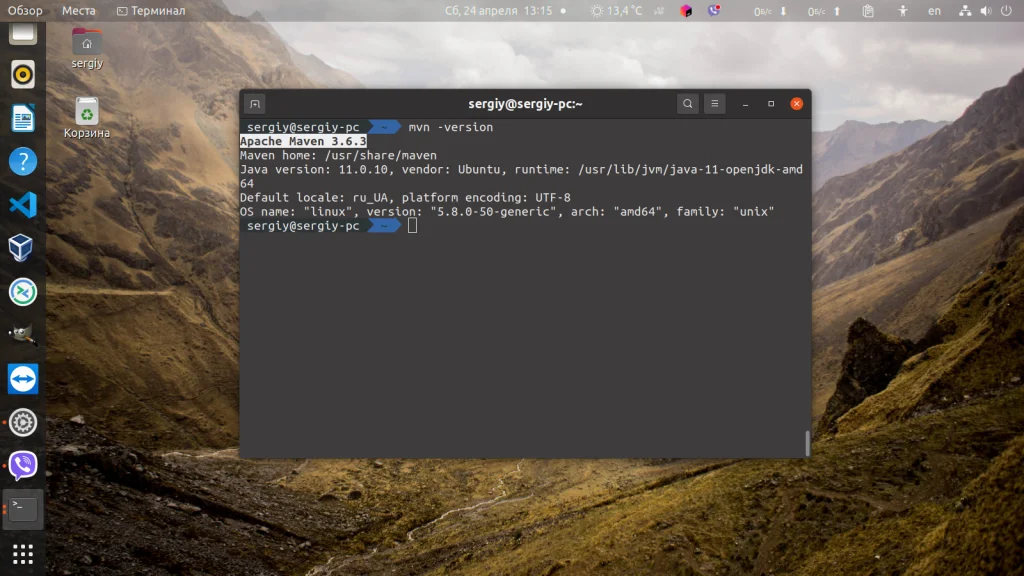This screenshot has height=576, width=1024.
Task: Open TeamViewer from the dock
Action: pos(22,379)
